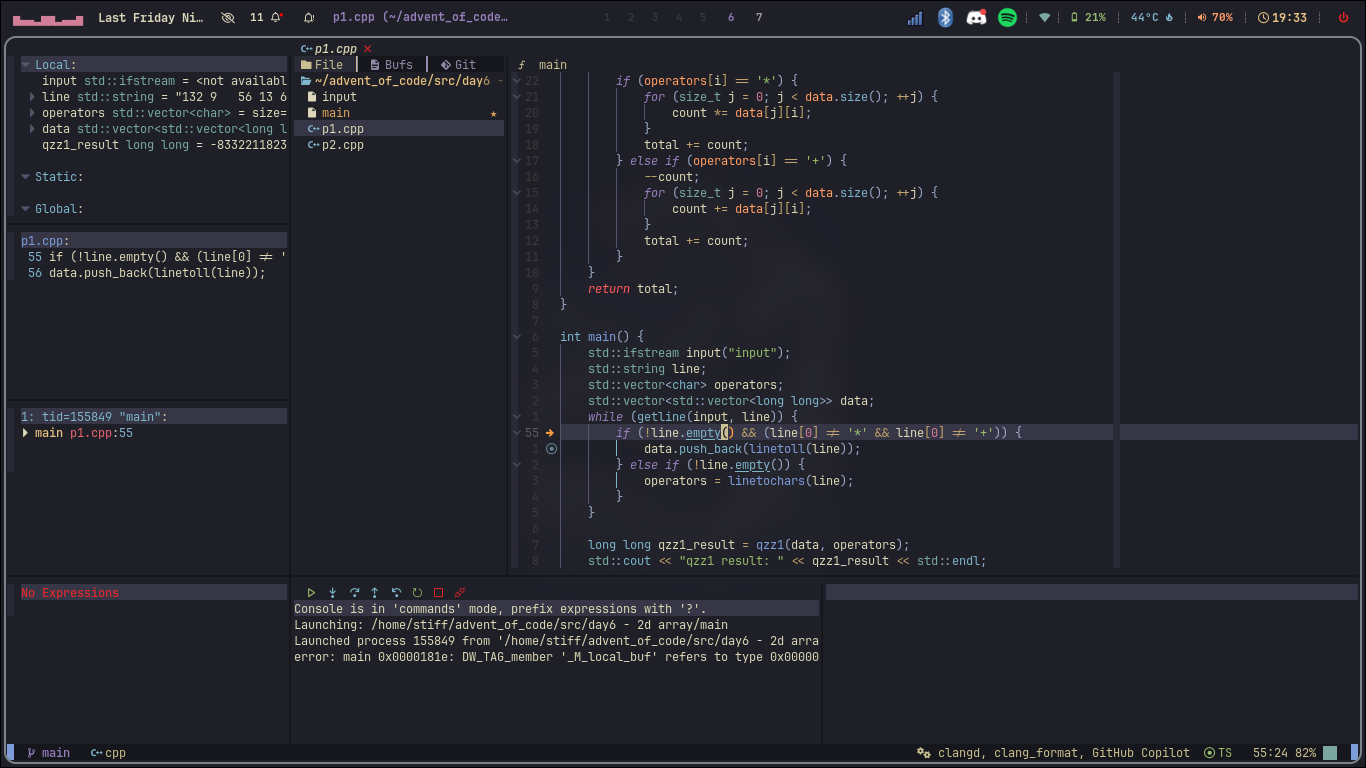
Task: Click GitHub Copilot in the status bar
Action: tap(1140, 753)
